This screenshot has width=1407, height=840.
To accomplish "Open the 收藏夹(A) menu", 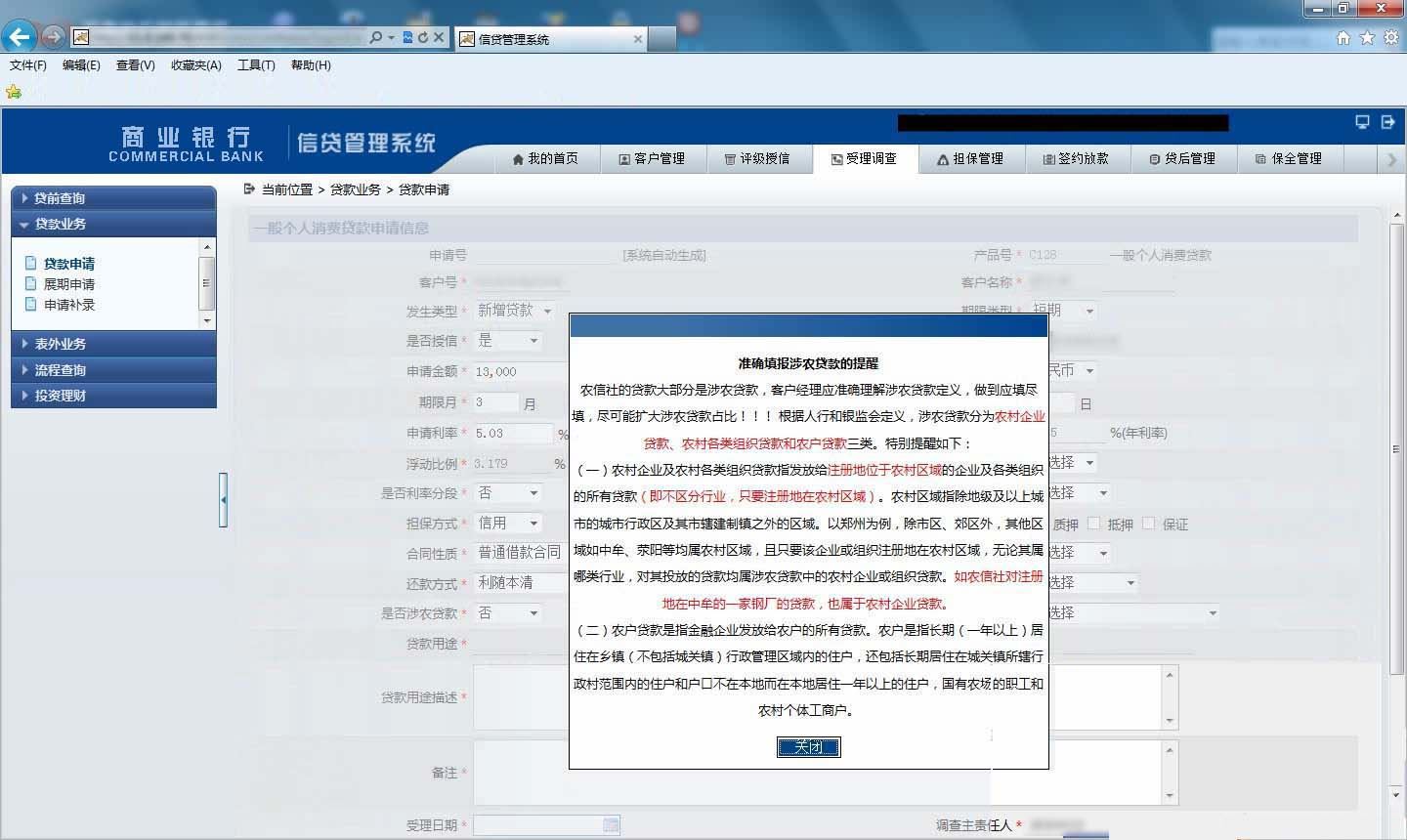I will point(195,65).
